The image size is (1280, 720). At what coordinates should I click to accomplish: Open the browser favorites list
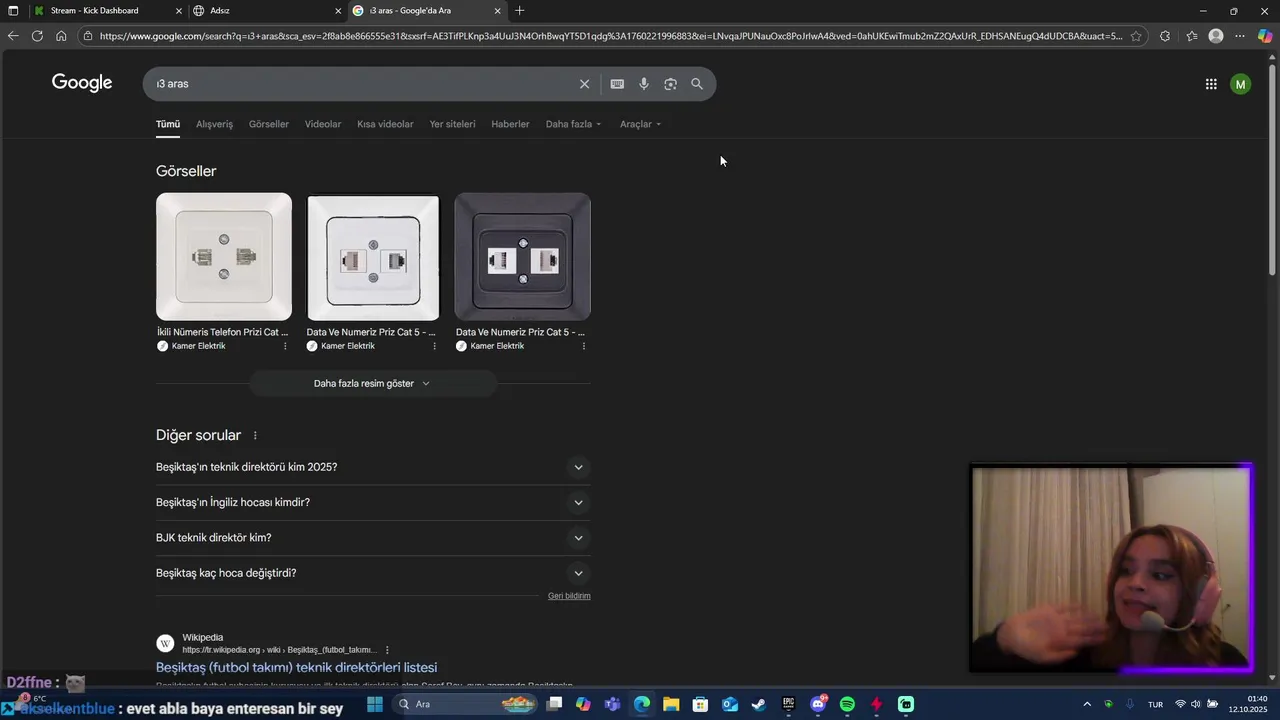tap(1192, 36)
